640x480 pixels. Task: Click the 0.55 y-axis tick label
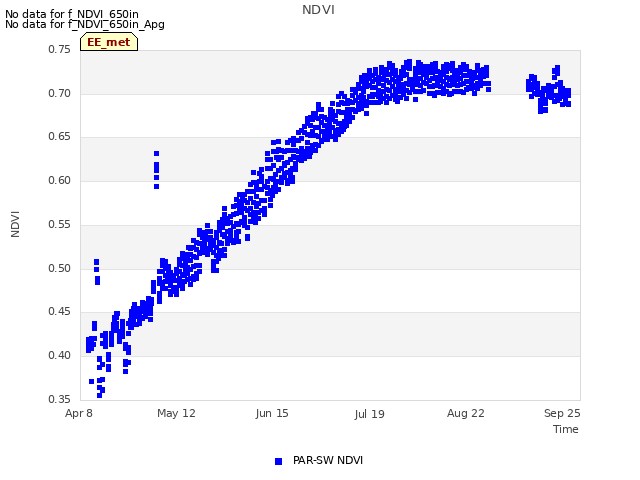[x=60, y=224]
